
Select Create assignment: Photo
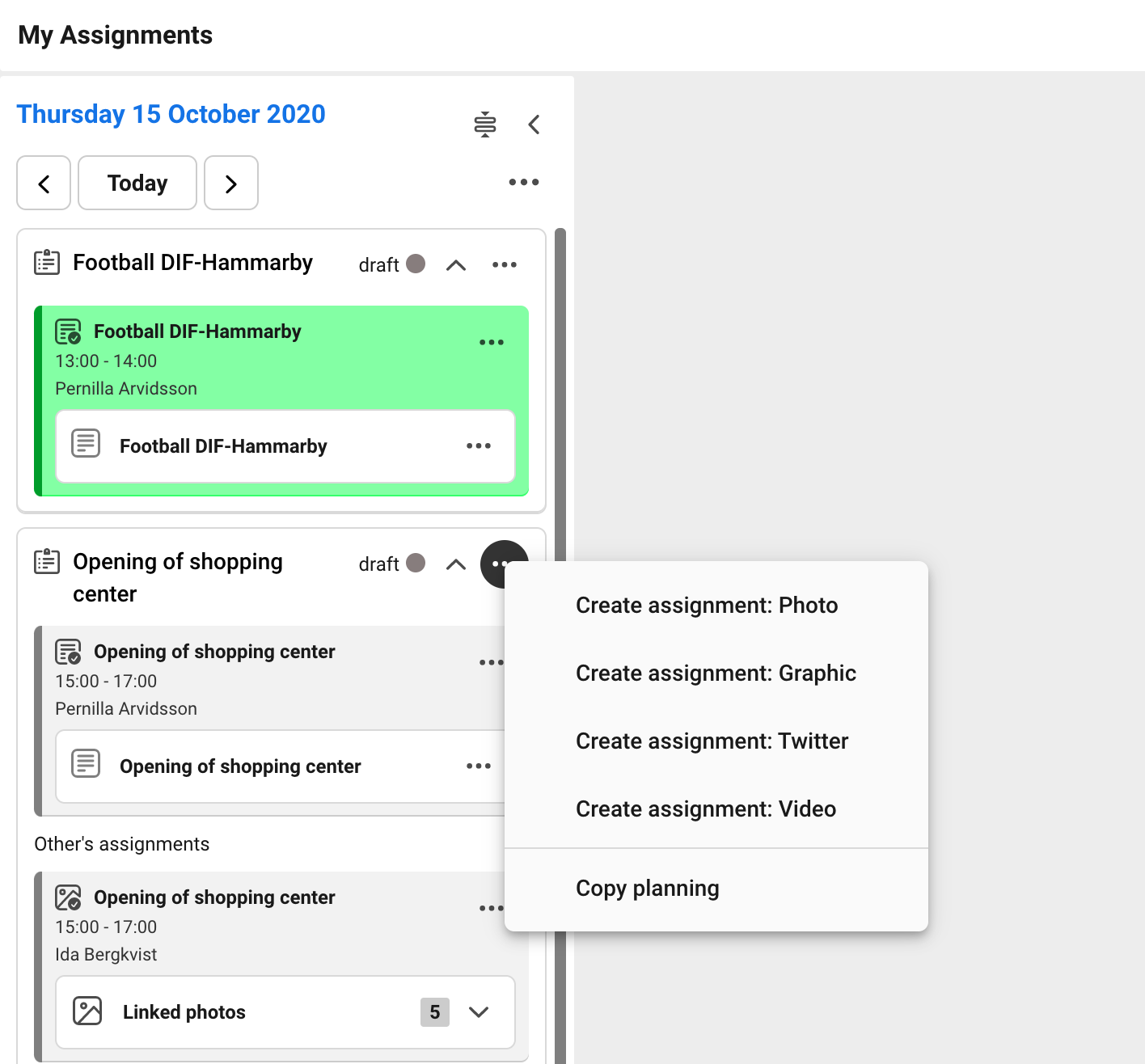(x=706, y=606)
